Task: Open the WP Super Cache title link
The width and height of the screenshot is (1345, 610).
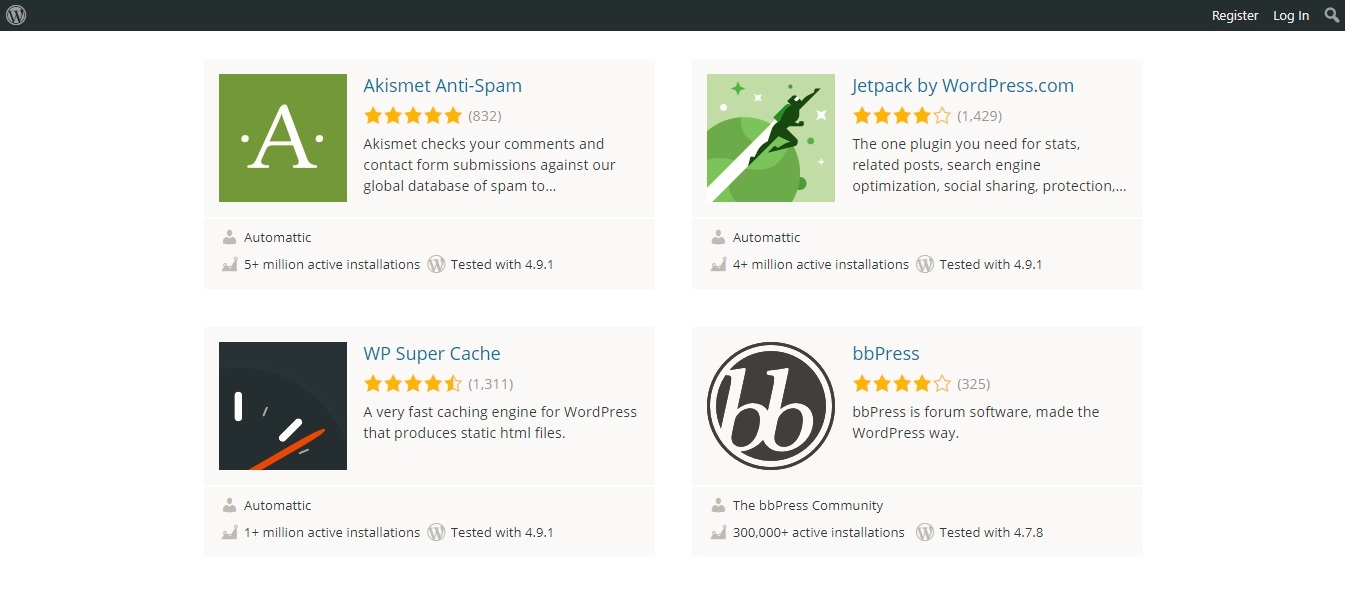Action: pos(432,354)
